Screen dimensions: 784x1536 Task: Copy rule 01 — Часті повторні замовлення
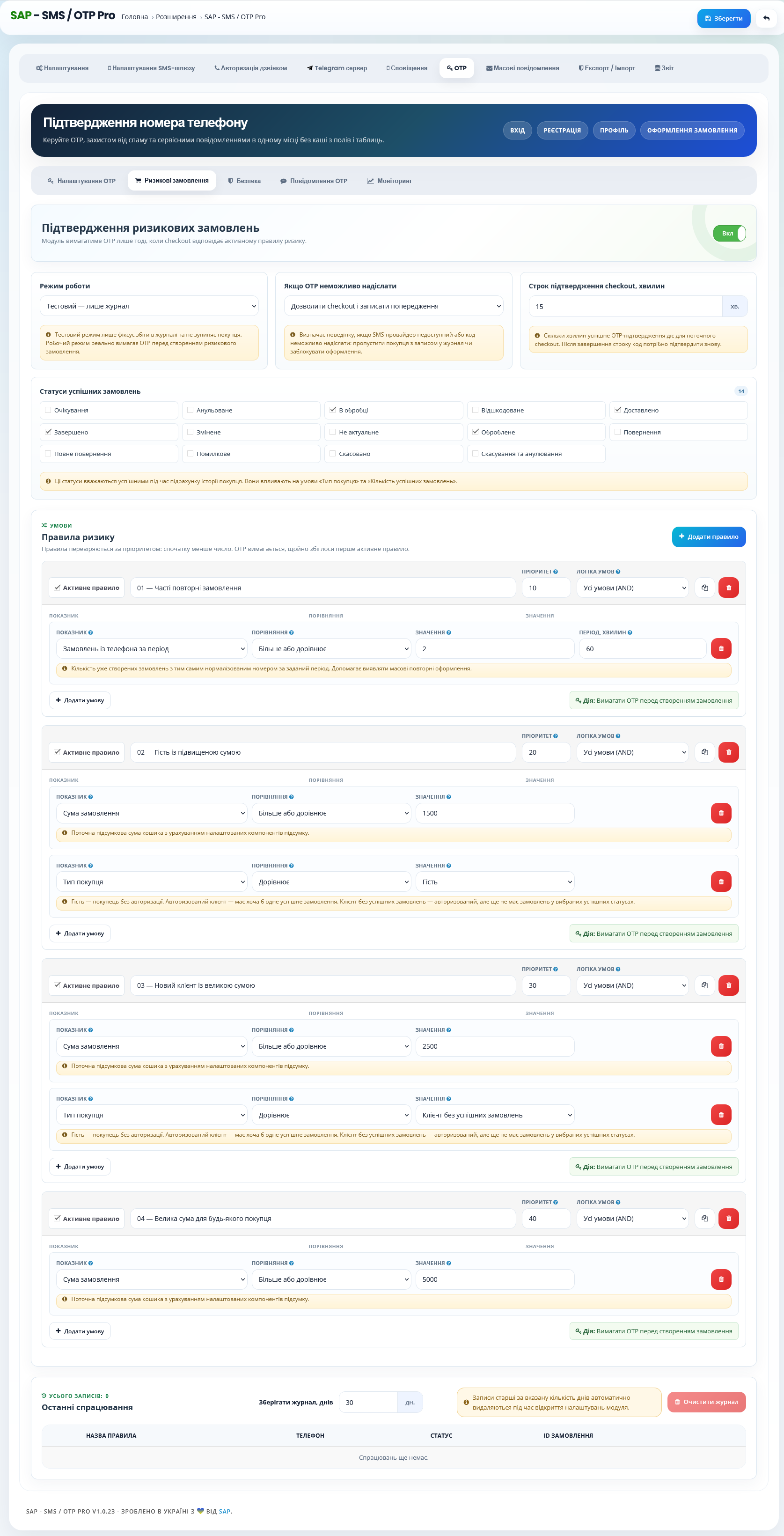tap(705, 588)
